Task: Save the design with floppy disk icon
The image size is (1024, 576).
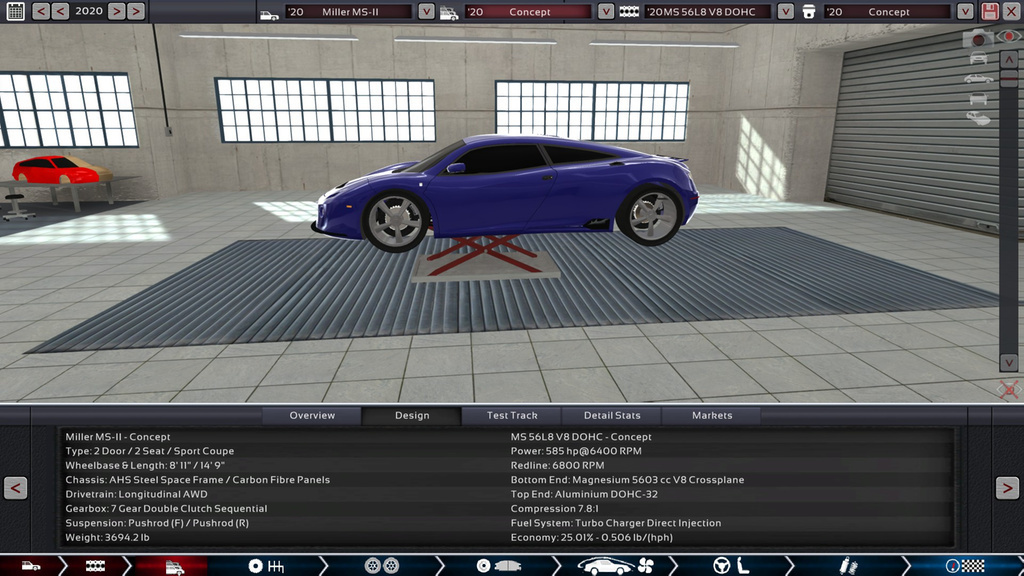Action: tap(990, 11)
